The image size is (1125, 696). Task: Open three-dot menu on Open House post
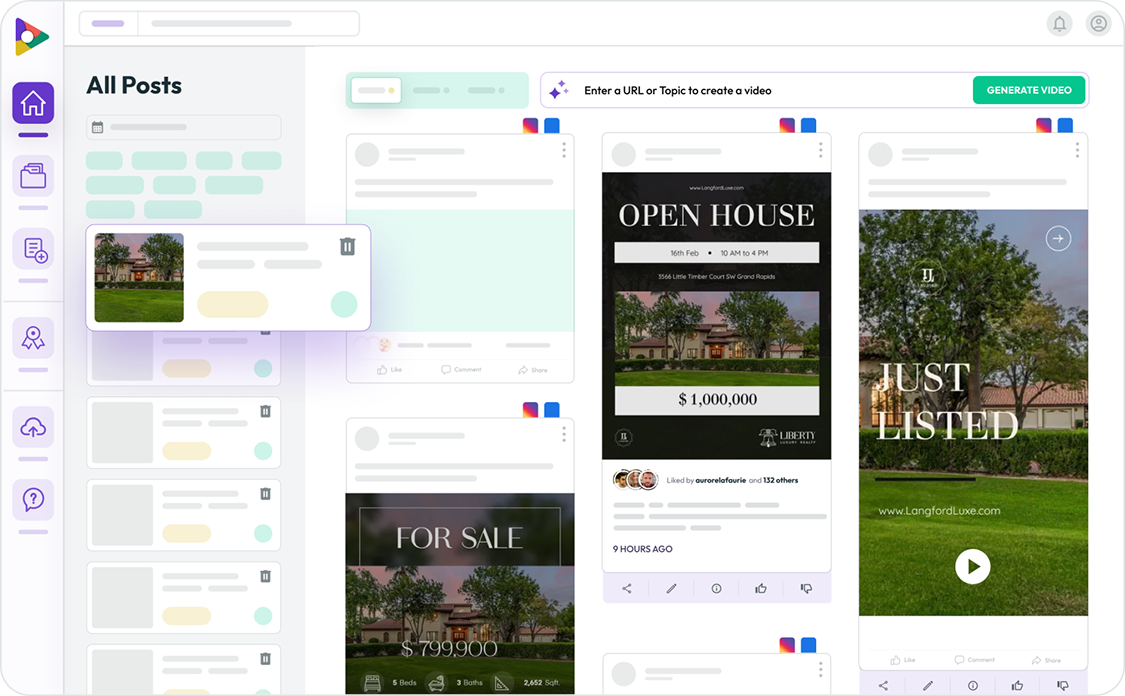pos(821,150)
